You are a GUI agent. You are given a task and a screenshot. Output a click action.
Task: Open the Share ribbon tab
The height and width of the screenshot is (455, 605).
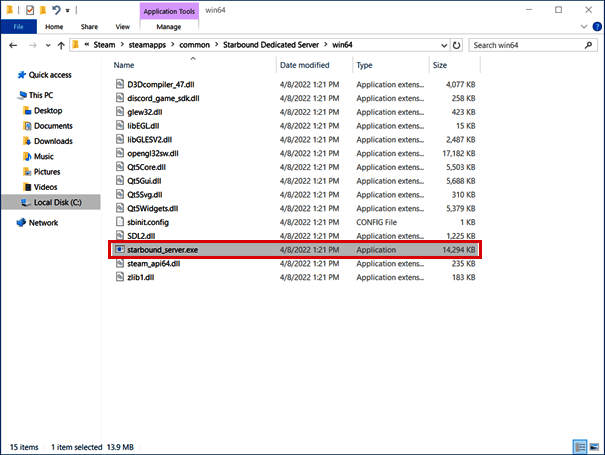89,27
